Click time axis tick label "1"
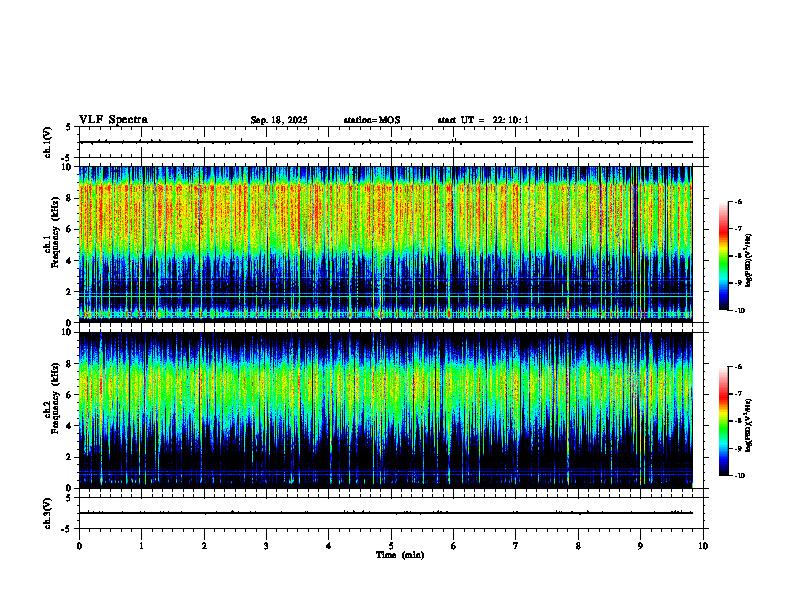Viewport: 792px width, 612px height. (141, 546)
